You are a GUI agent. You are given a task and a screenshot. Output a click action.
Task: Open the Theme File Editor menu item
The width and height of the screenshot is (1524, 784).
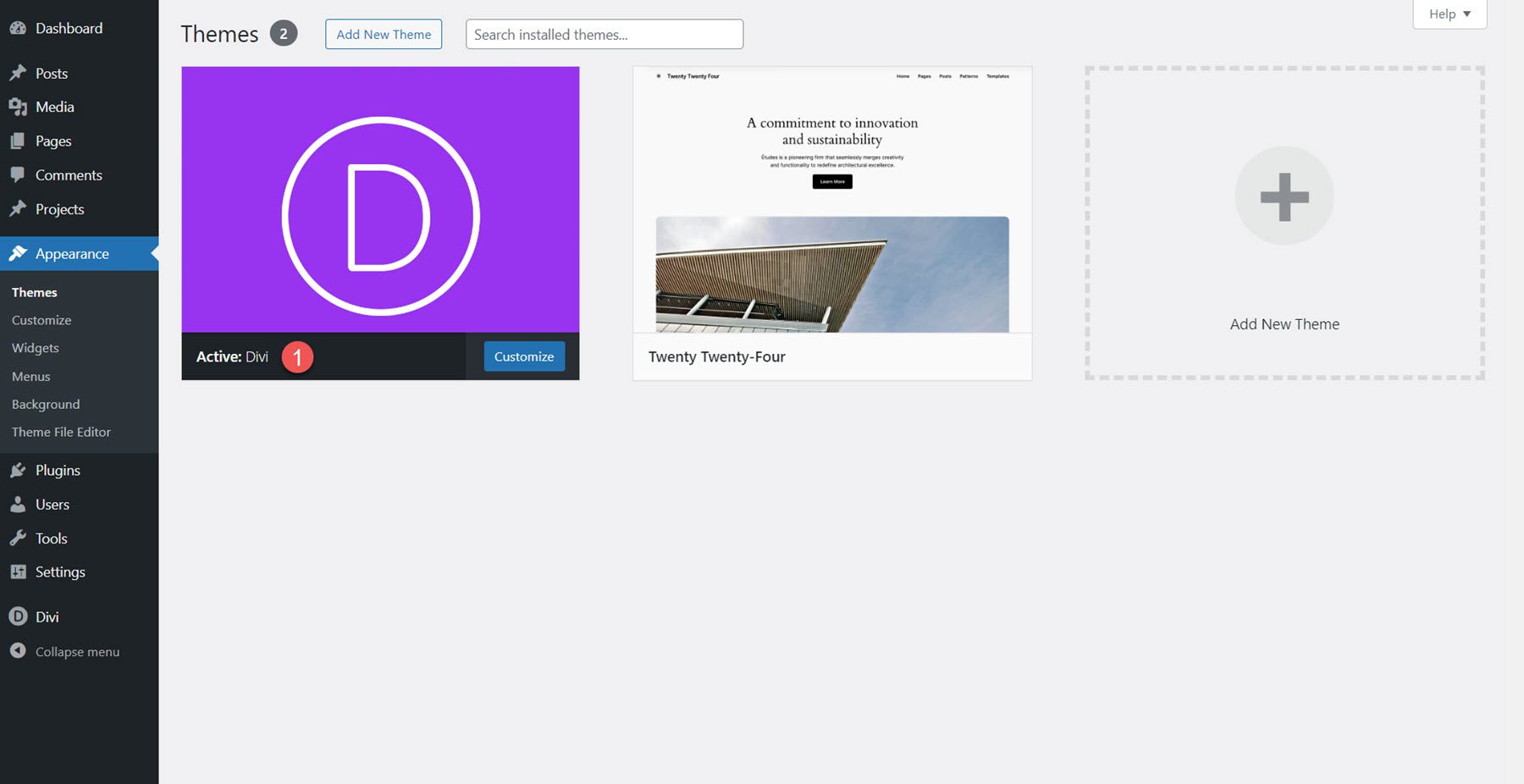point(60,432)
